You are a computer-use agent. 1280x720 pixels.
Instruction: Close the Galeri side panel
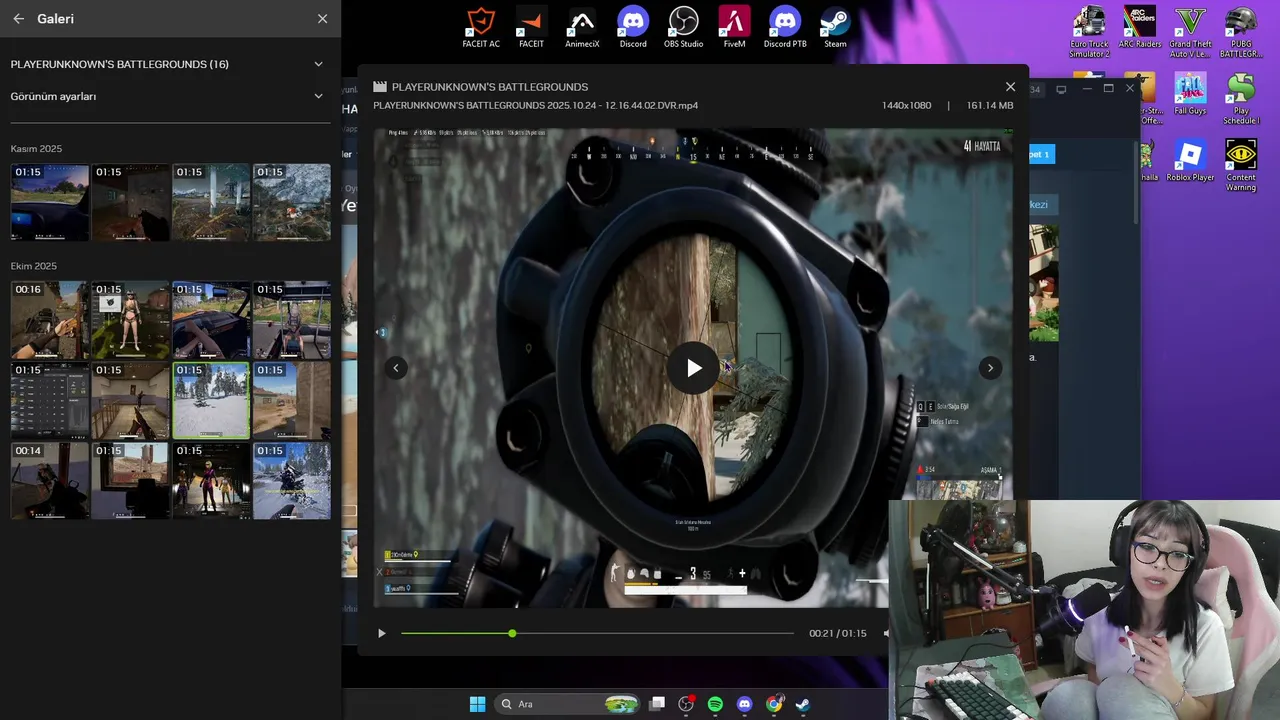coord(322,19)
